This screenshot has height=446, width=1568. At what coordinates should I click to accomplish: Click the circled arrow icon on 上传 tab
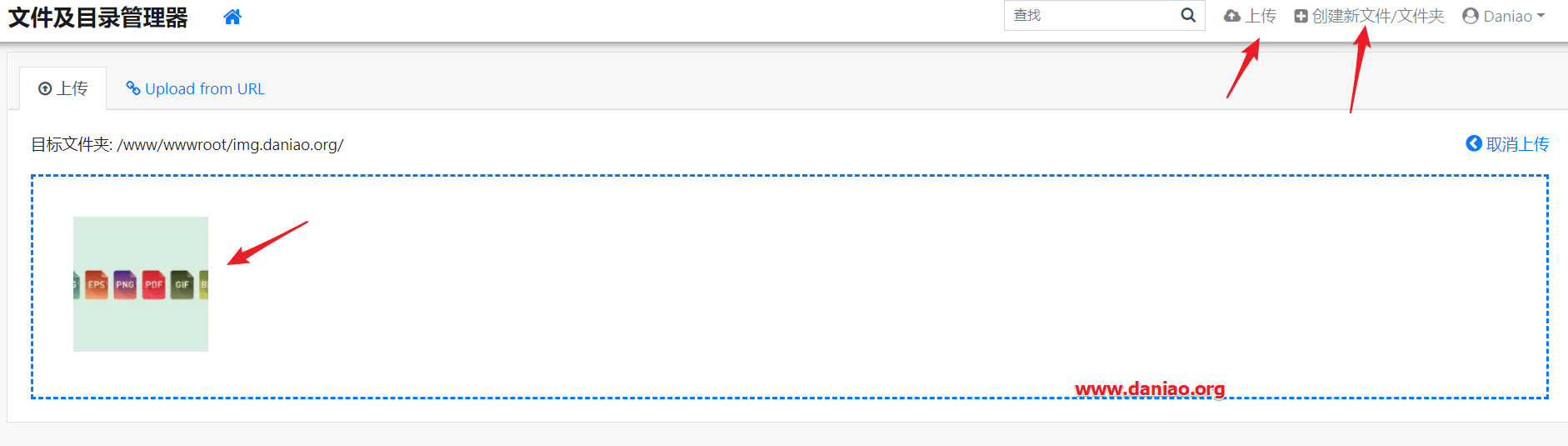pyautogui.click(x=45, y=88)
